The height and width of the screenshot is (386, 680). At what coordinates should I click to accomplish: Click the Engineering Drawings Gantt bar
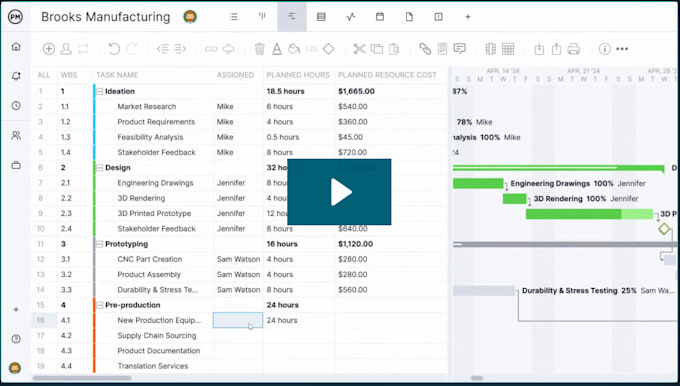click(478, 183)
